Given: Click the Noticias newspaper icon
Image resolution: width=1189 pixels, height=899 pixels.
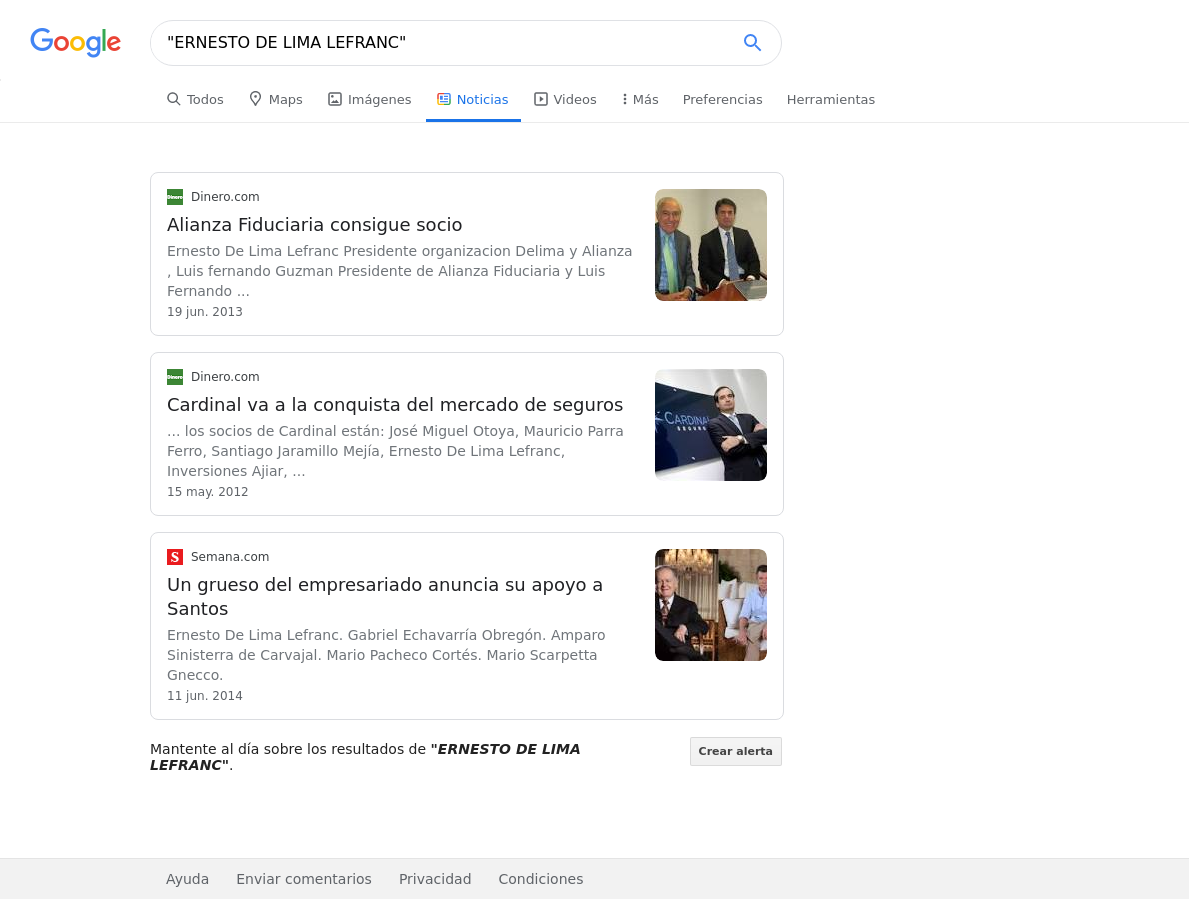Looking at the screenshot, I should (444, 99).
